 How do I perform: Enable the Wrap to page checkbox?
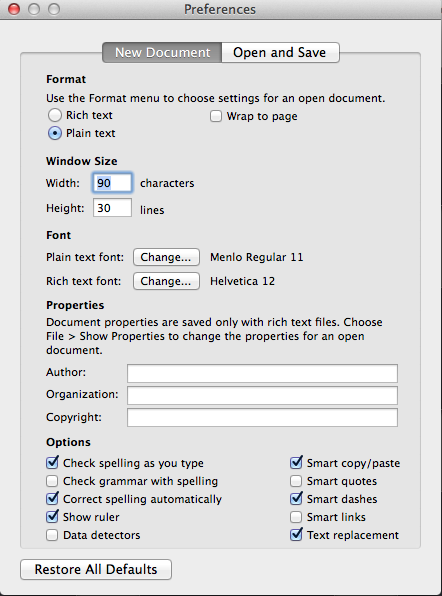pos(216,116)
